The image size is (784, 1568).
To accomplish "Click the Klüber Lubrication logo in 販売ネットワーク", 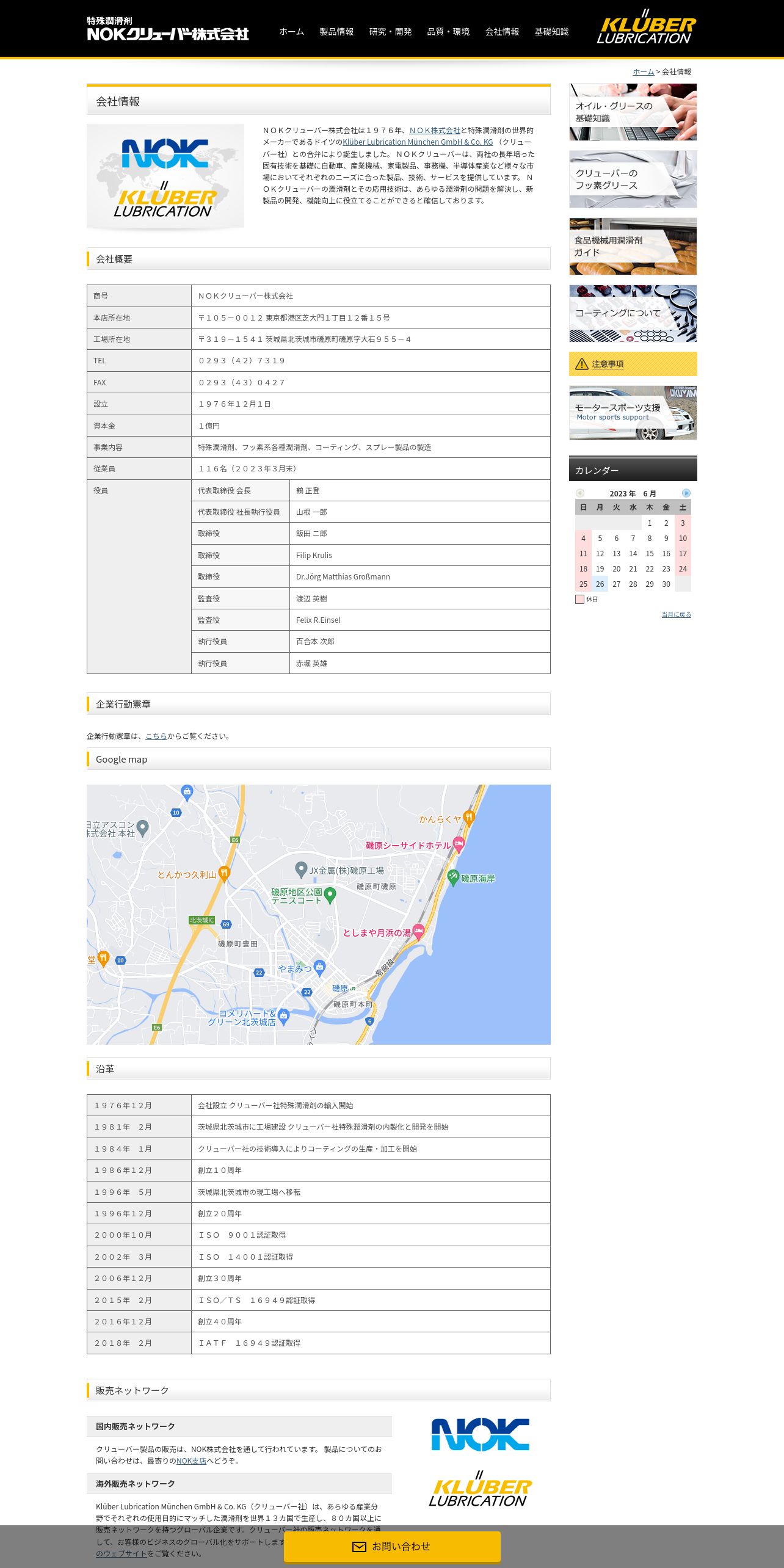I will tap(480, 1489).
